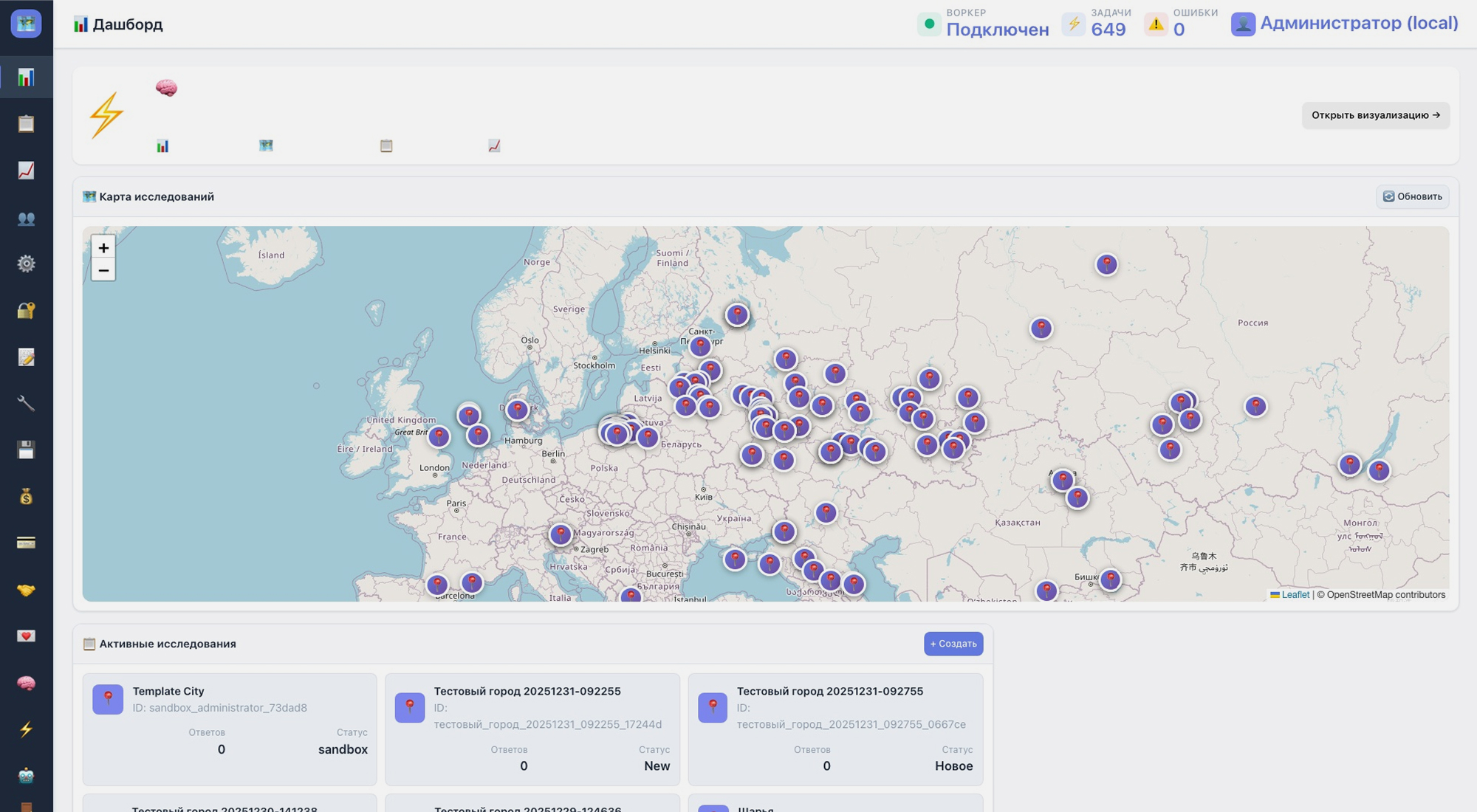Open the floppy disk sidebar icon
1477x812 pixels.
pos(26,450)
